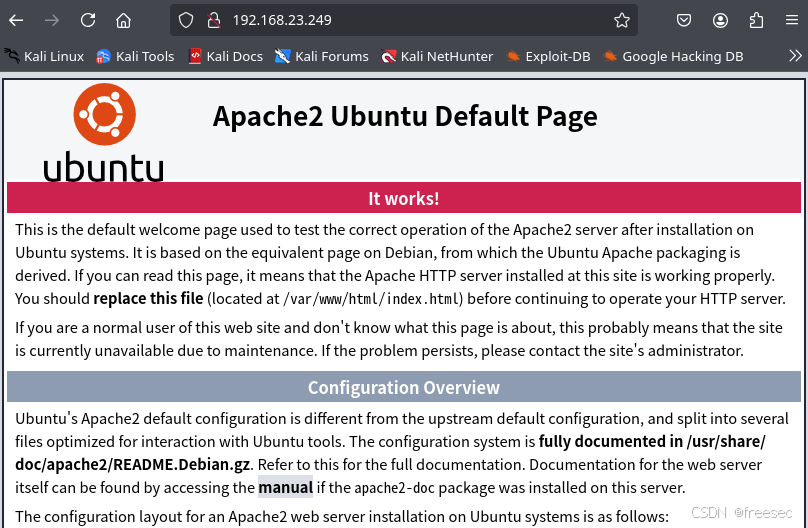Click the README.Debian.gz bold text
The height and width of the screenshot is (528, 808).
point(181,465)
